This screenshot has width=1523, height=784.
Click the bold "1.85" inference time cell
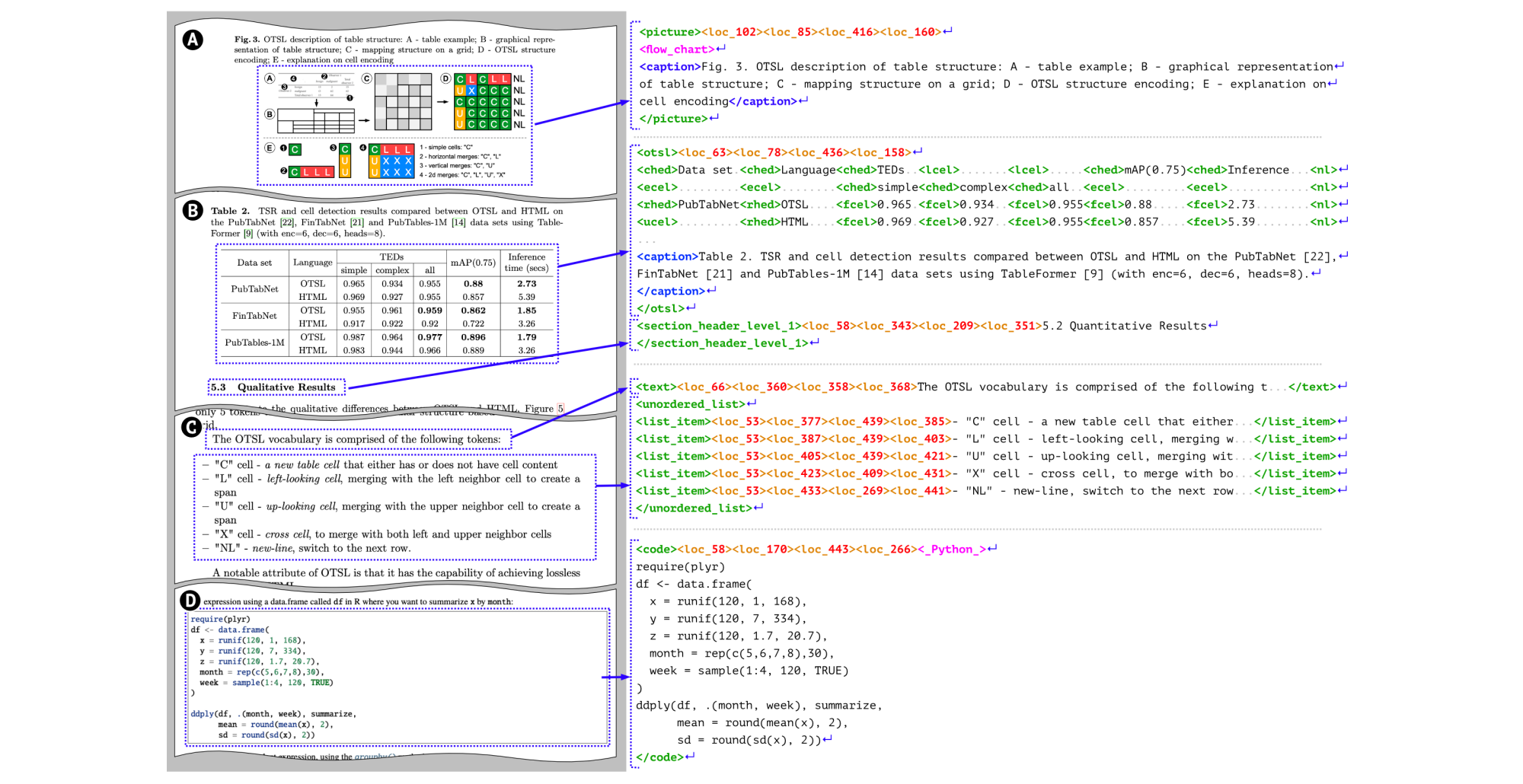(526, 311)
